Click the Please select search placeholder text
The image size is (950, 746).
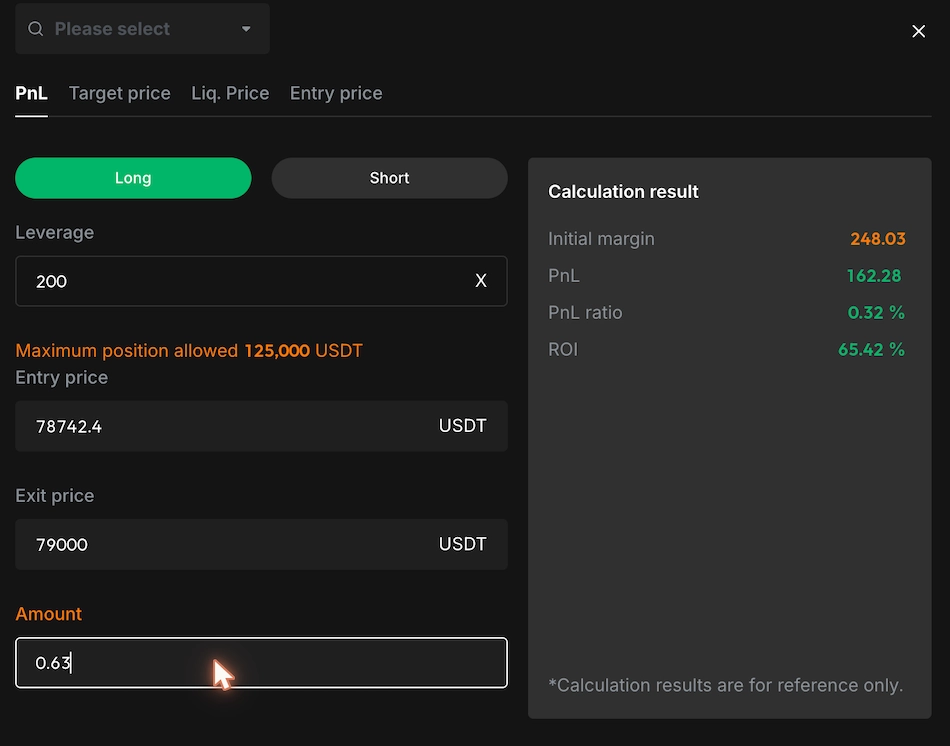112,28
